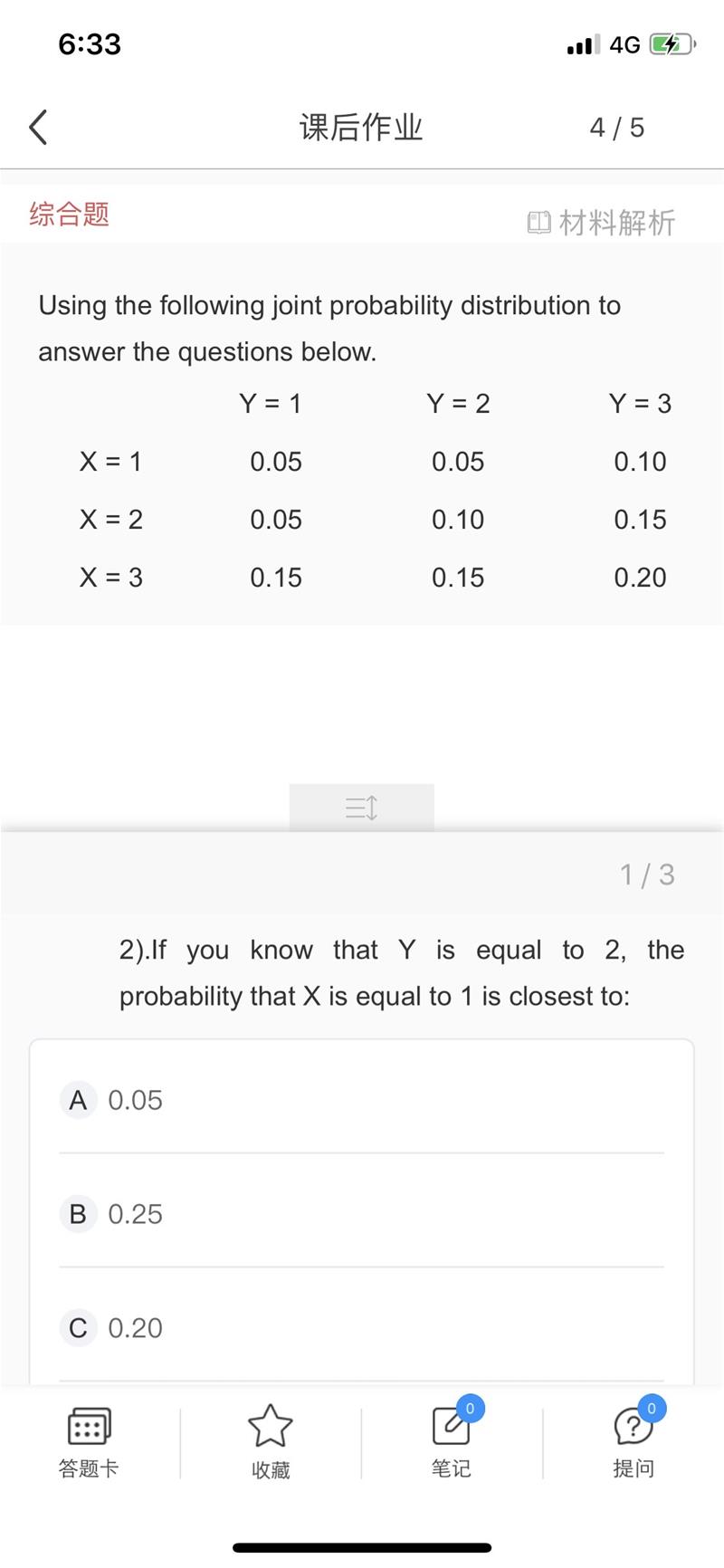Select answer option A 0.05
This screenshot has width=724, height=1568.
point(362,1100)
